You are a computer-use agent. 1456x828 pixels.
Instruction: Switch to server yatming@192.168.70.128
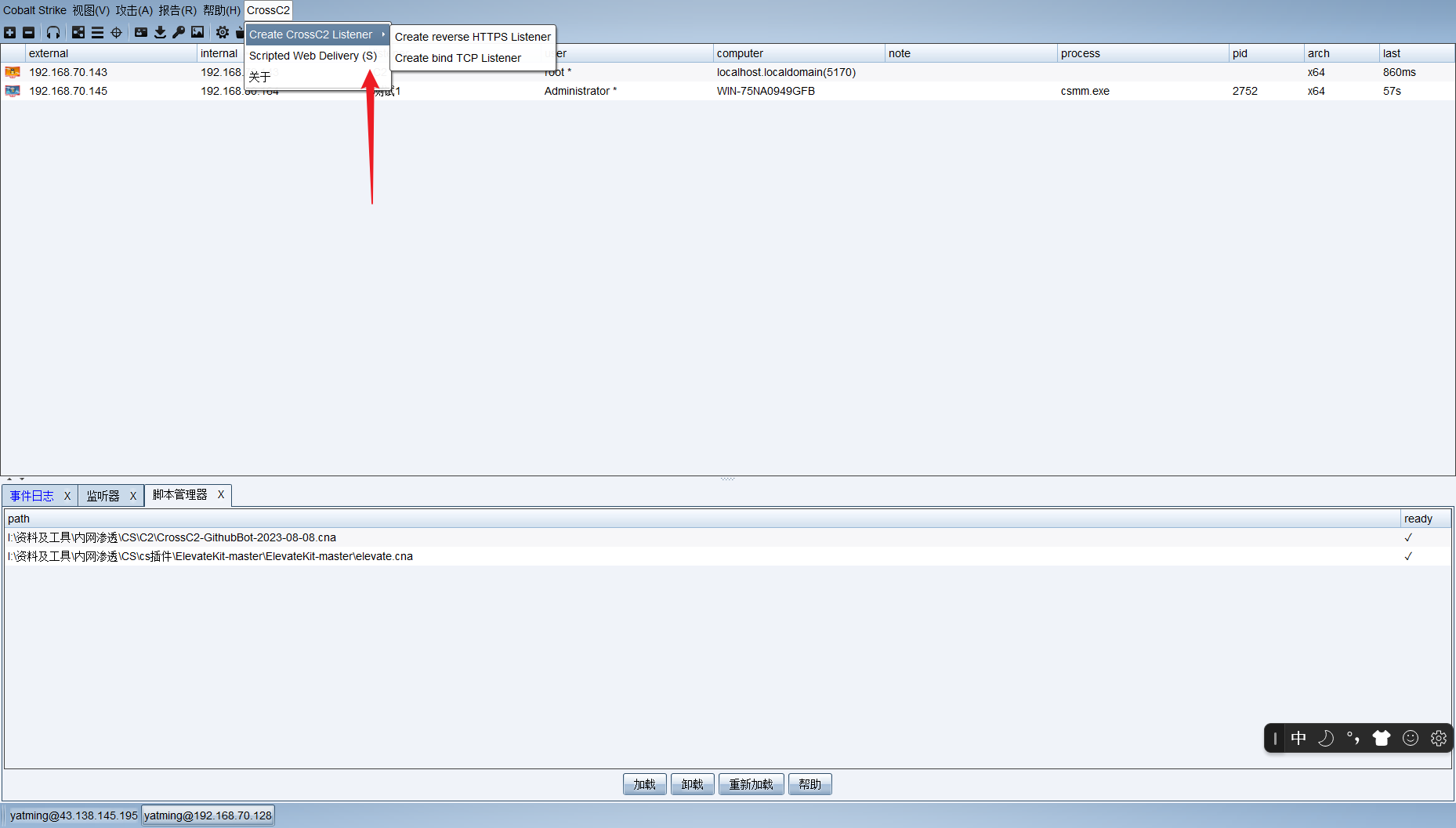click(208, 815)
